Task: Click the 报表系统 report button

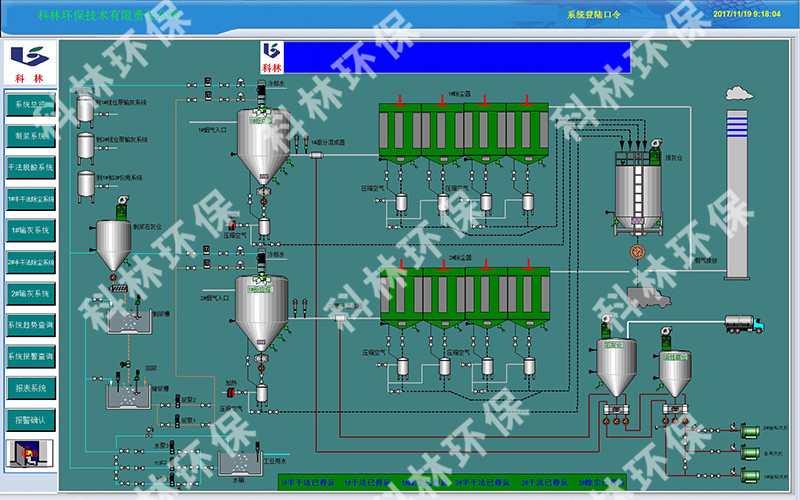Action: 30,388
